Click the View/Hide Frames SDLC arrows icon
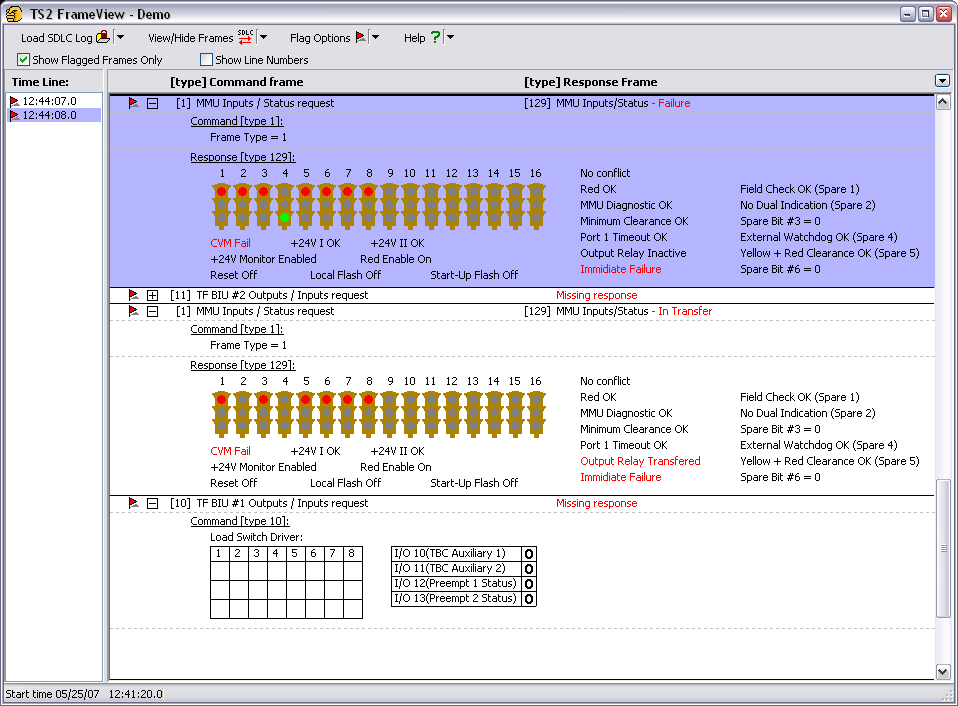This screenshot has width=958, height=706. (245, 38)
